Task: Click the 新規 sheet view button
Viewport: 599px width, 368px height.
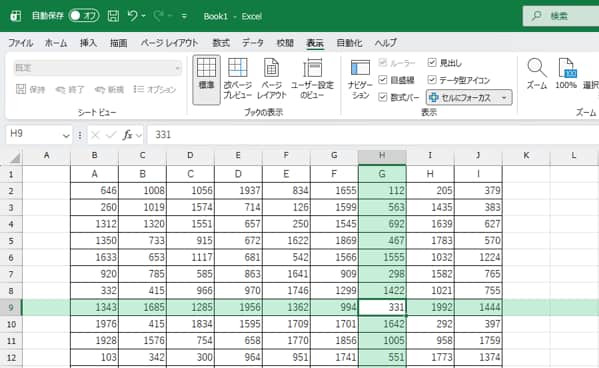Action: [109, 89]
